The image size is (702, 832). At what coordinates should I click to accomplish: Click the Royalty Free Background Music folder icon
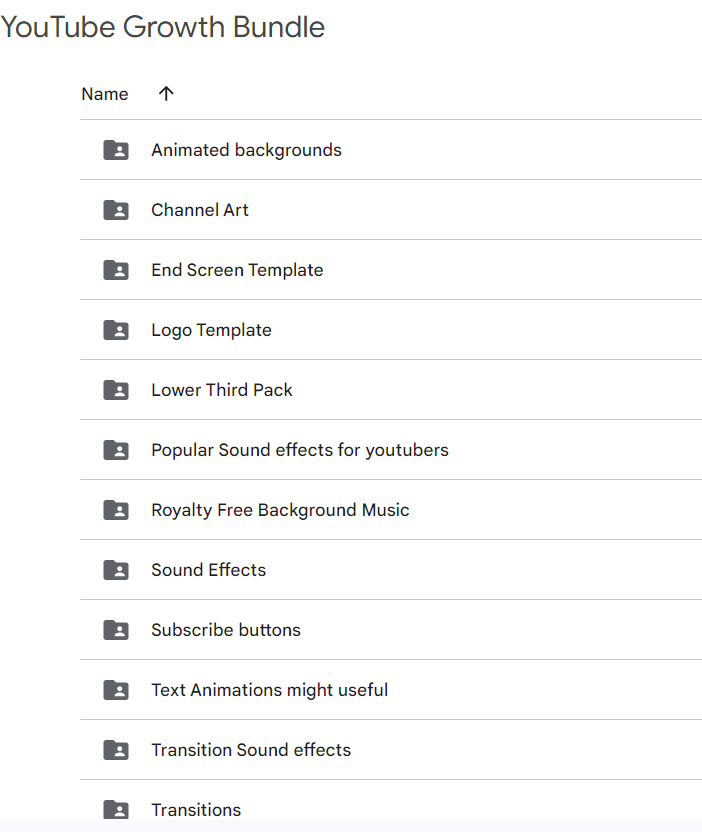pos(116,510)
